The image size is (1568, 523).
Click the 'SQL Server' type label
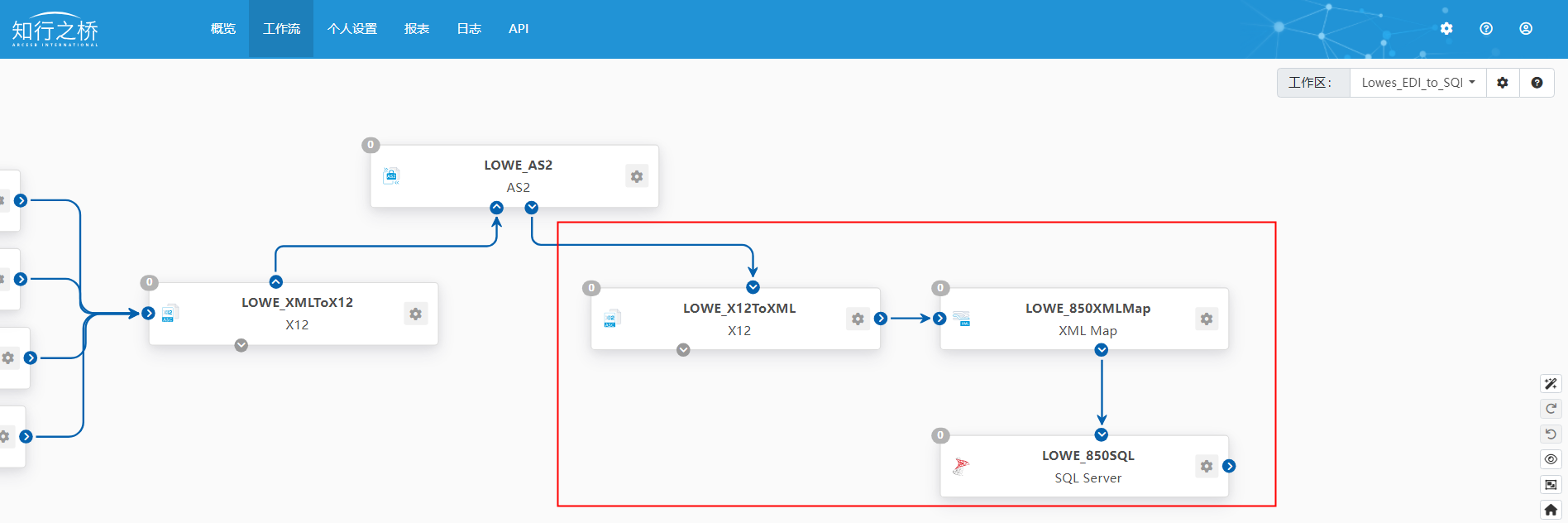coord(1088,478)
